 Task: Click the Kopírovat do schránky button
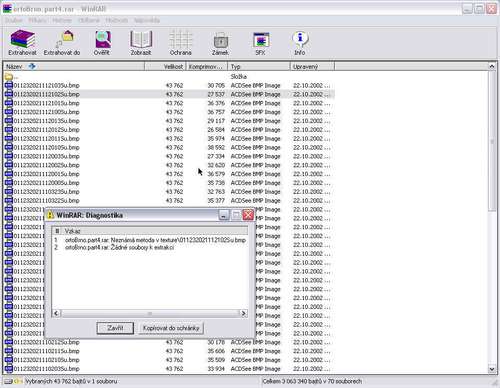tap(171, 328)
